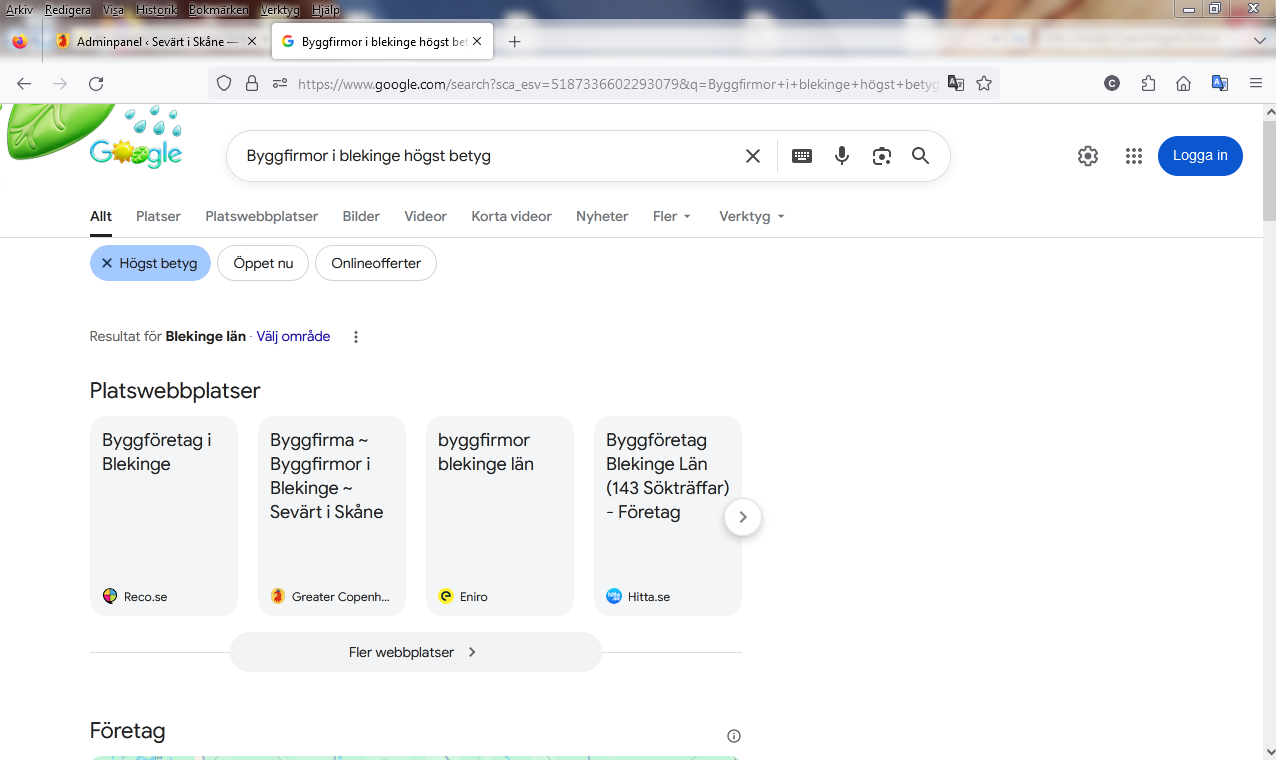Start voice search with microphone icon
This screenshot has height=760, width=1276.
(842, 156)
